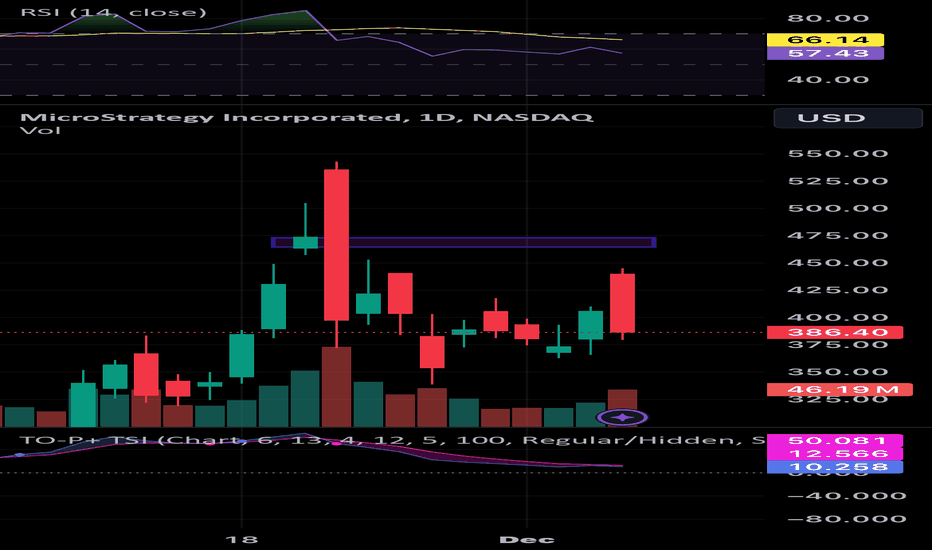932x550 pixels.
Task: Click the 450.00 price axis label
Action: point(837,263)
